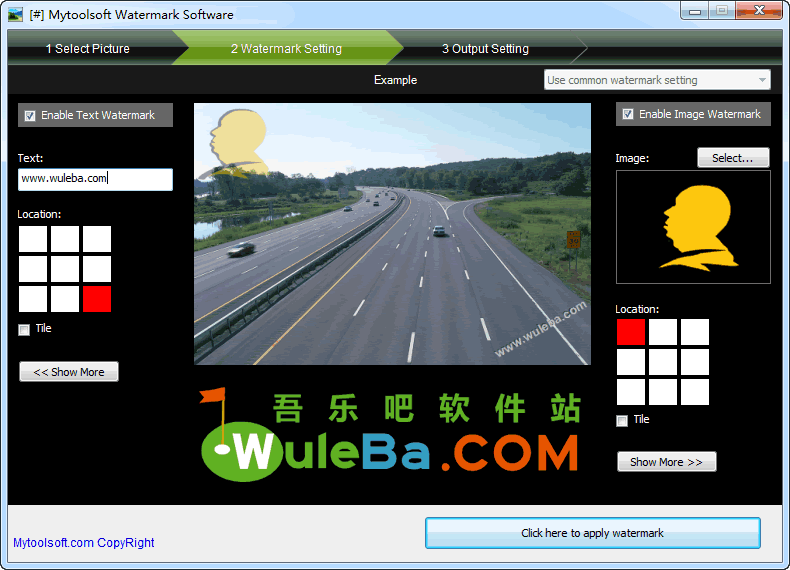Choose the center text watermark location square
Screen dimensions: 790x570
pyautogui.click(x=65, y=269)
